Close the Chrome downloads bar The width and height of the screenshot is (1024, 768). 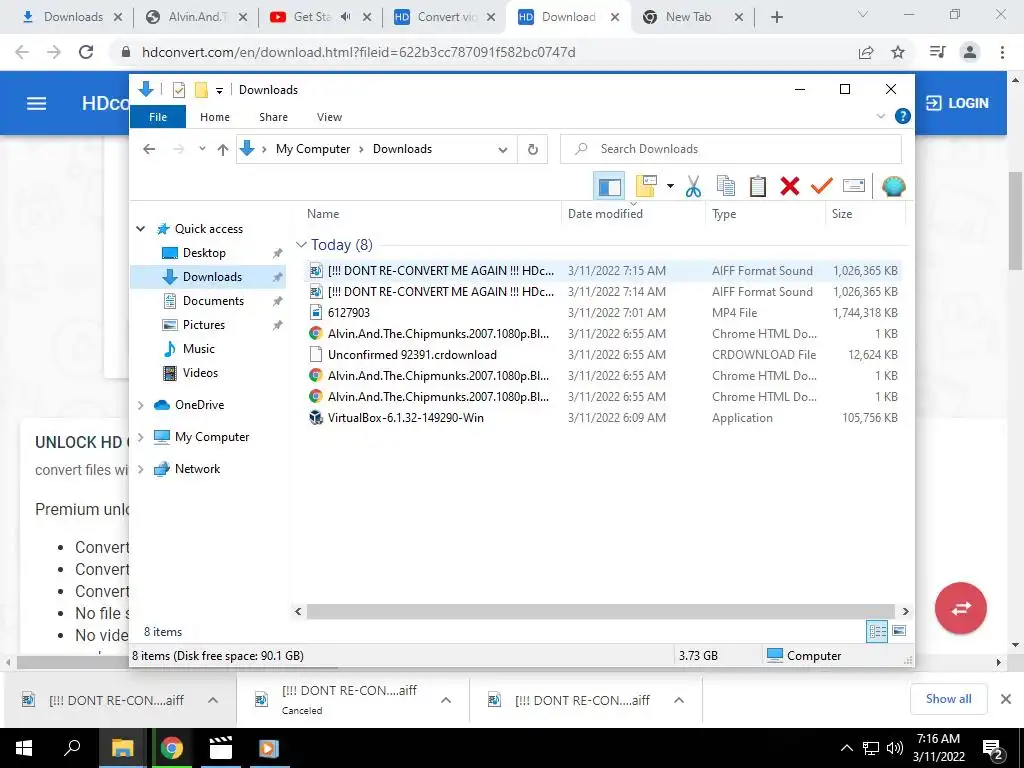tap(1006, 699)
